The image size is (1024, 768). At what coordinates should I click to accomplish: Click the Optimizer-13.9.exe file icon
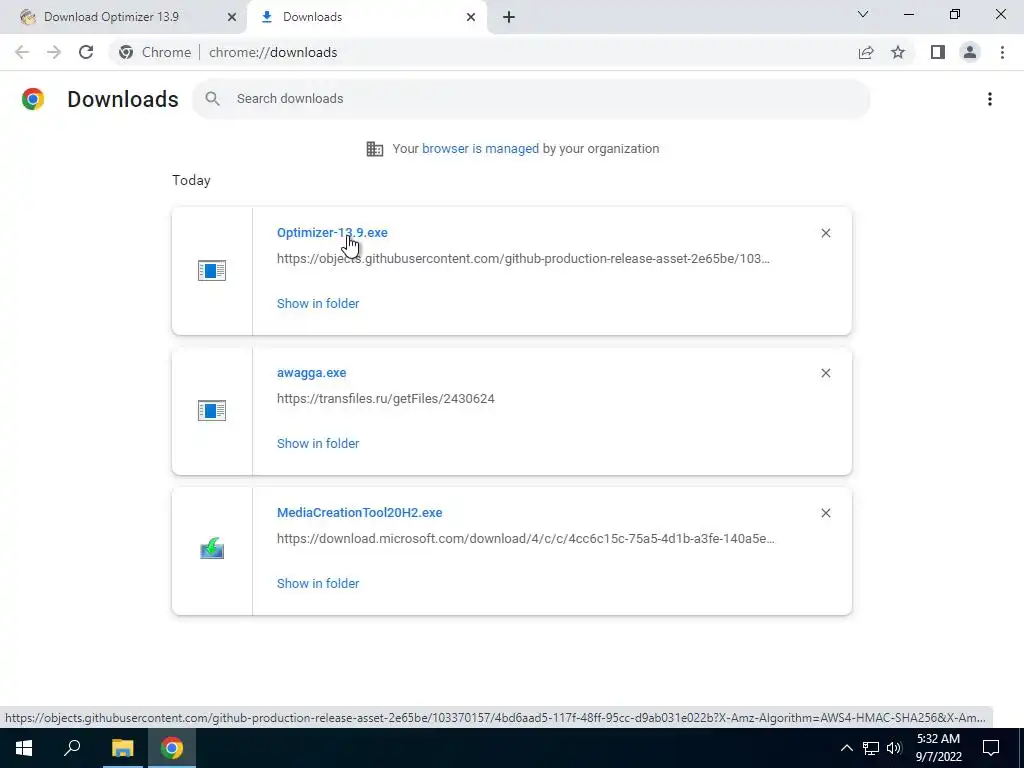(212, 270)
